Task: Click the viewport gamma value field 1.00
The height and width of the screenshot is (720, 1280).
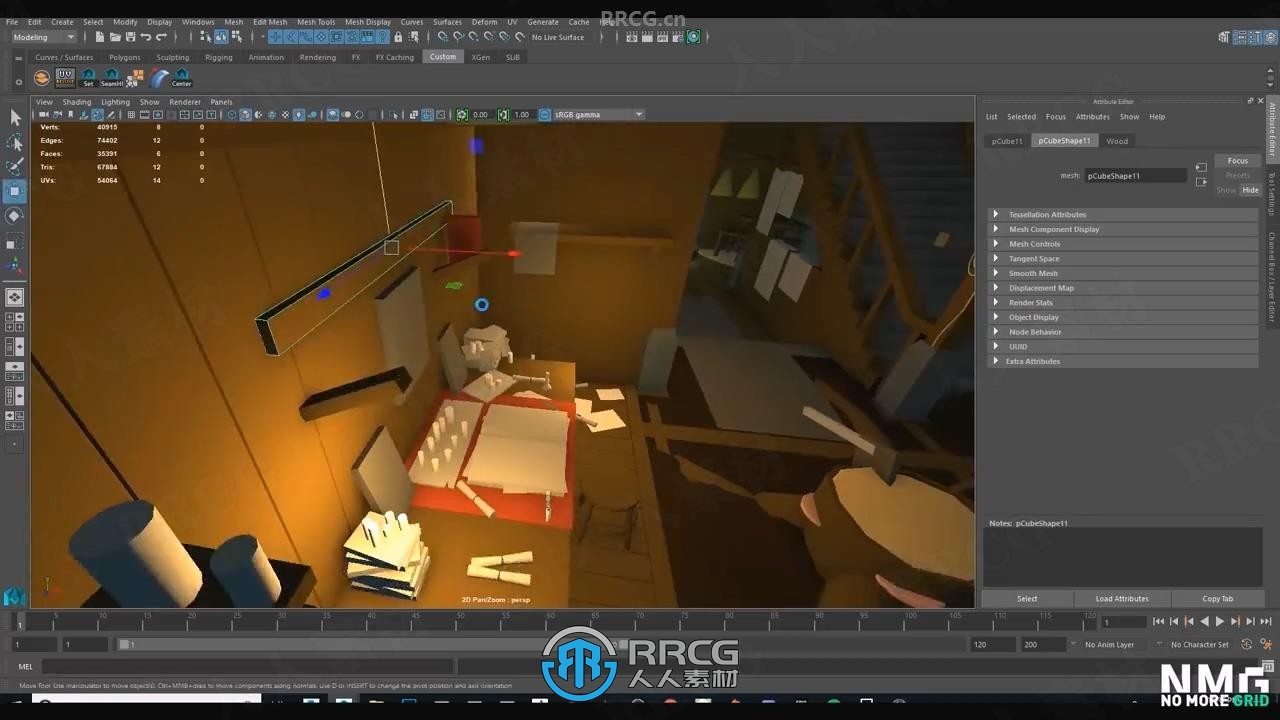Action: (522, 115)
